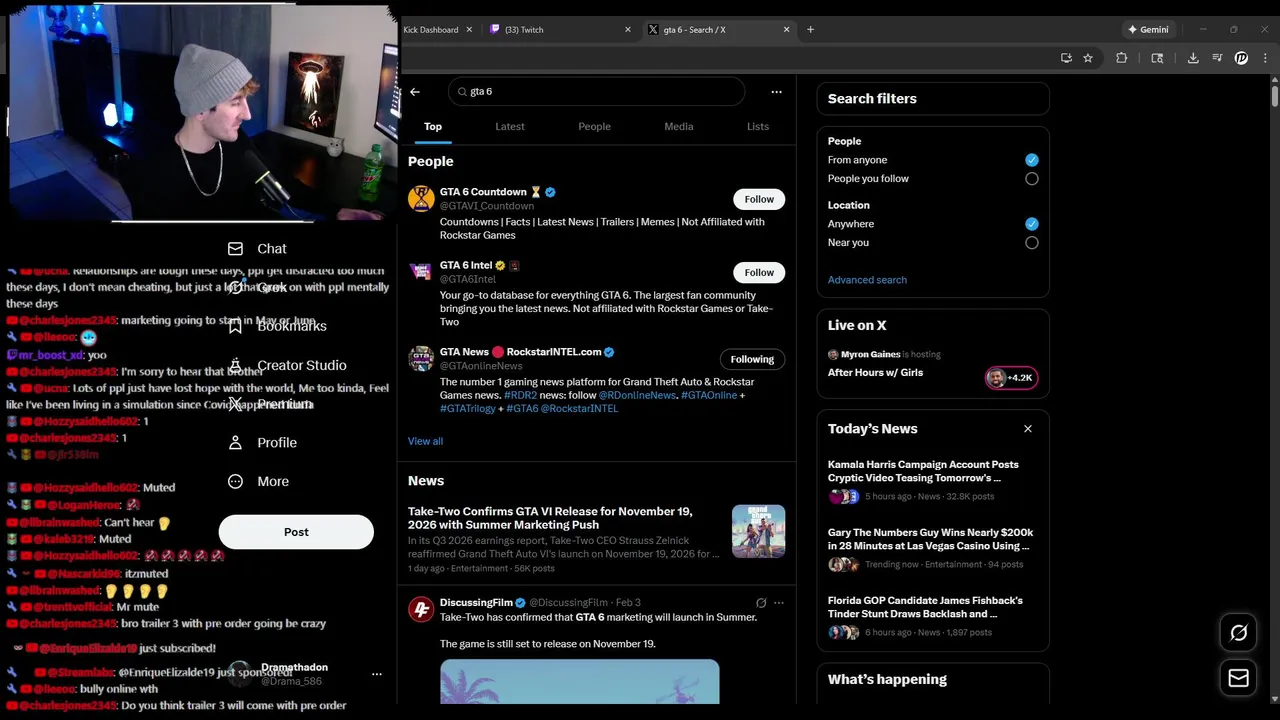Open Chat from X sidebar
This screenshot has height=720, width=1280.
click(x=258, y=249)
